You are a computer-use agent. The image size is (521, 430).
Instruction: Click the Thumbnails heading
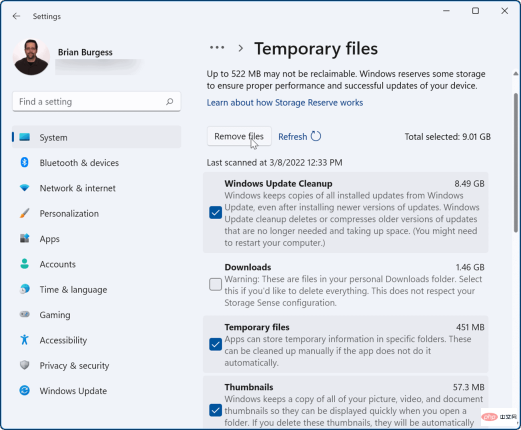(249, 387)
